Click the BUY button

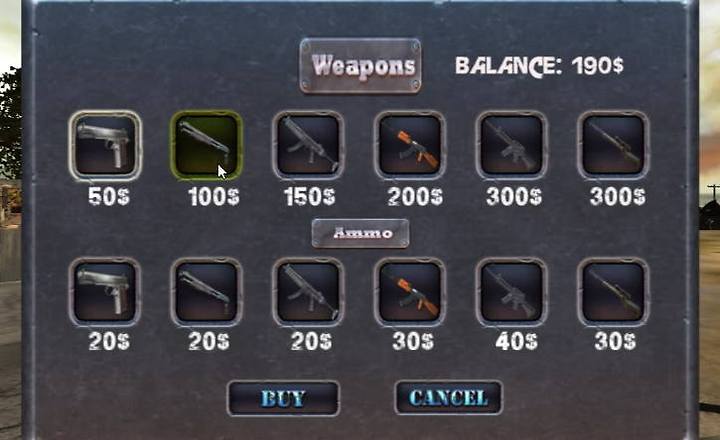(x=283, y=398)
